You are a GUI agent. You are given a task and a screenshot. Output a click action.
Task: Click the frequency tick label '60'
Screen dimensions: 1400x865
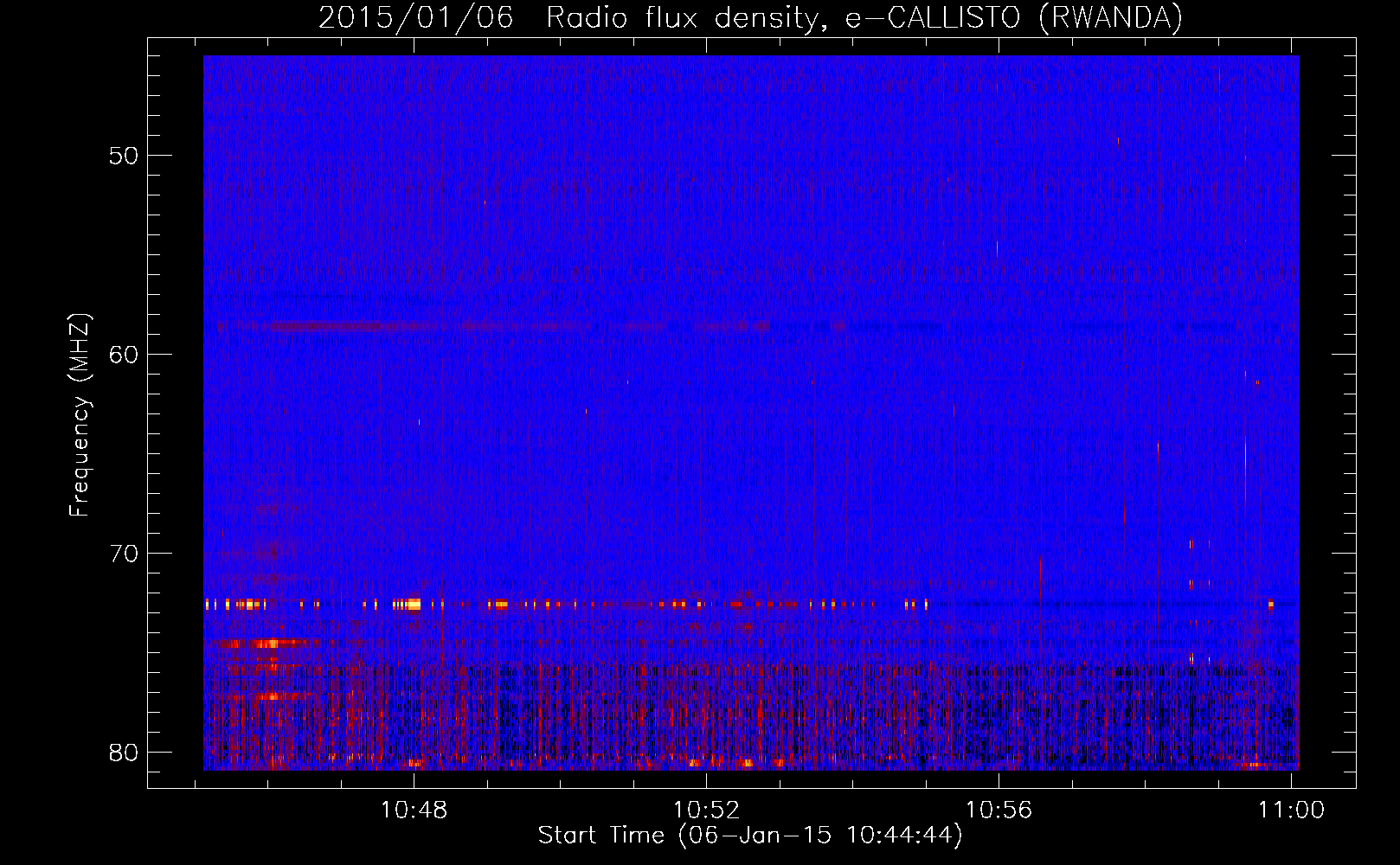(124, 355)
